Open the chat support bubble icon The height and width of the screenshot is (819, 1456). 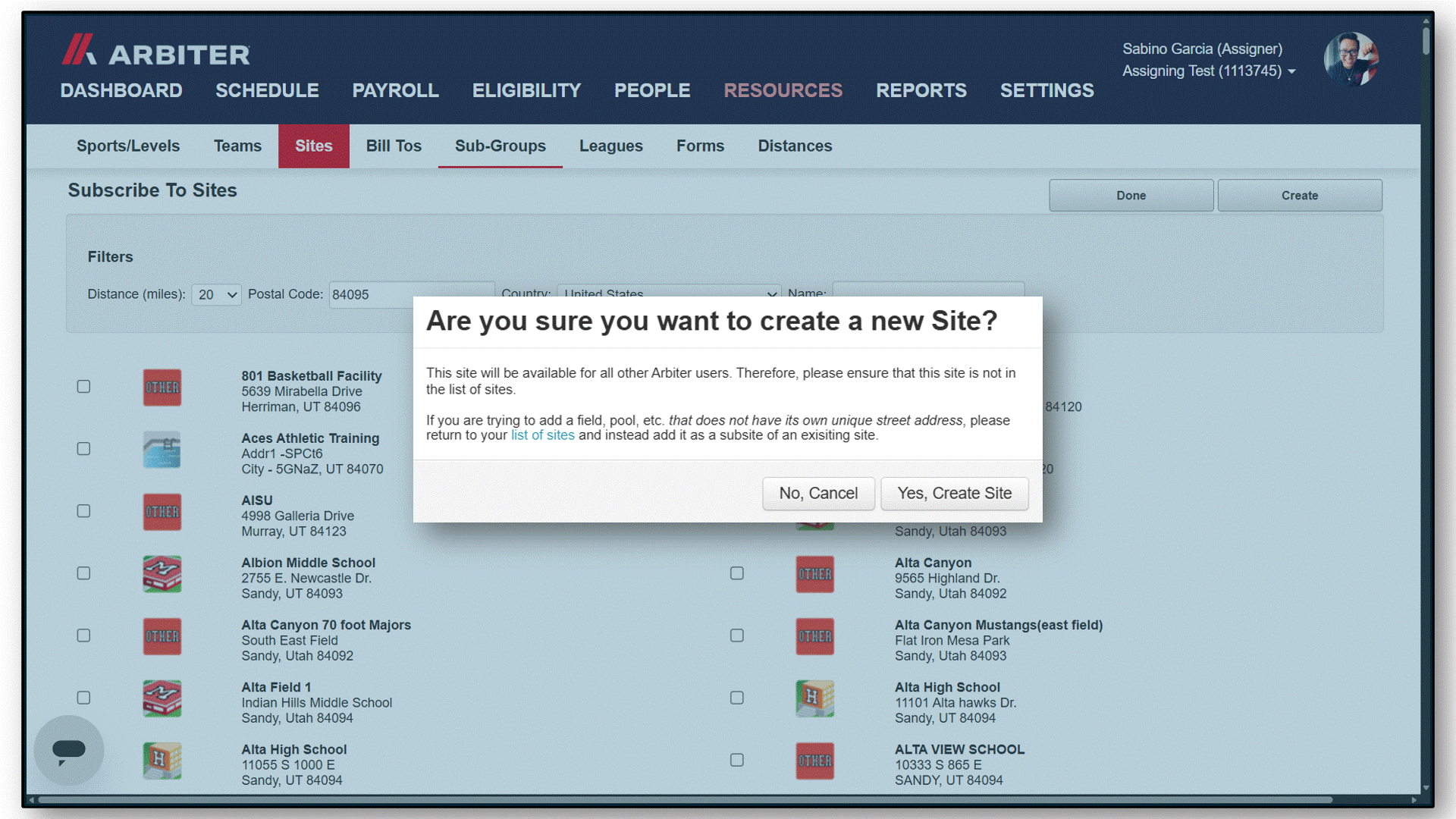point(69,750)
